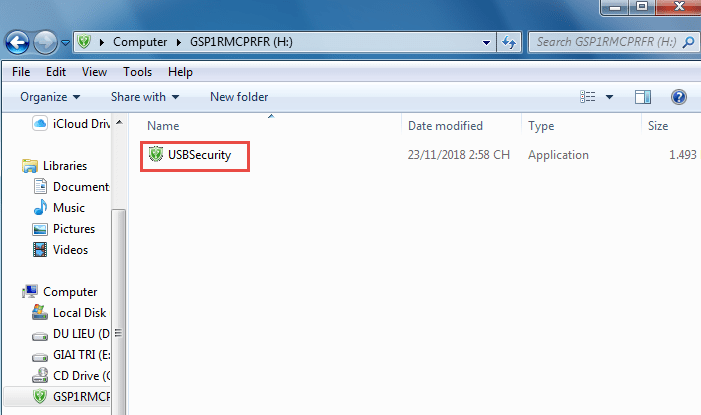
Task: Click the navigation pane scrollbar thumb
Action: (x=119, y=312)
